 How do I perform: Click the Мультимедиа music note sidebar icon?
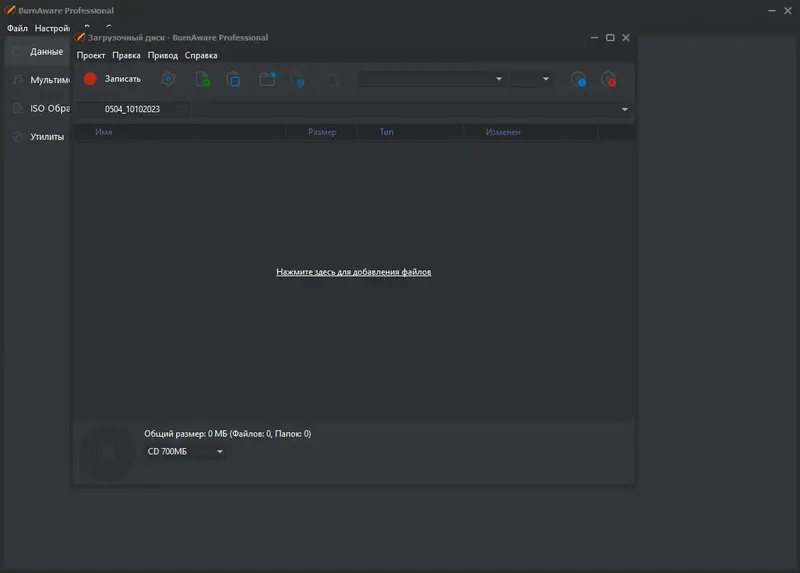coord(18,80)
